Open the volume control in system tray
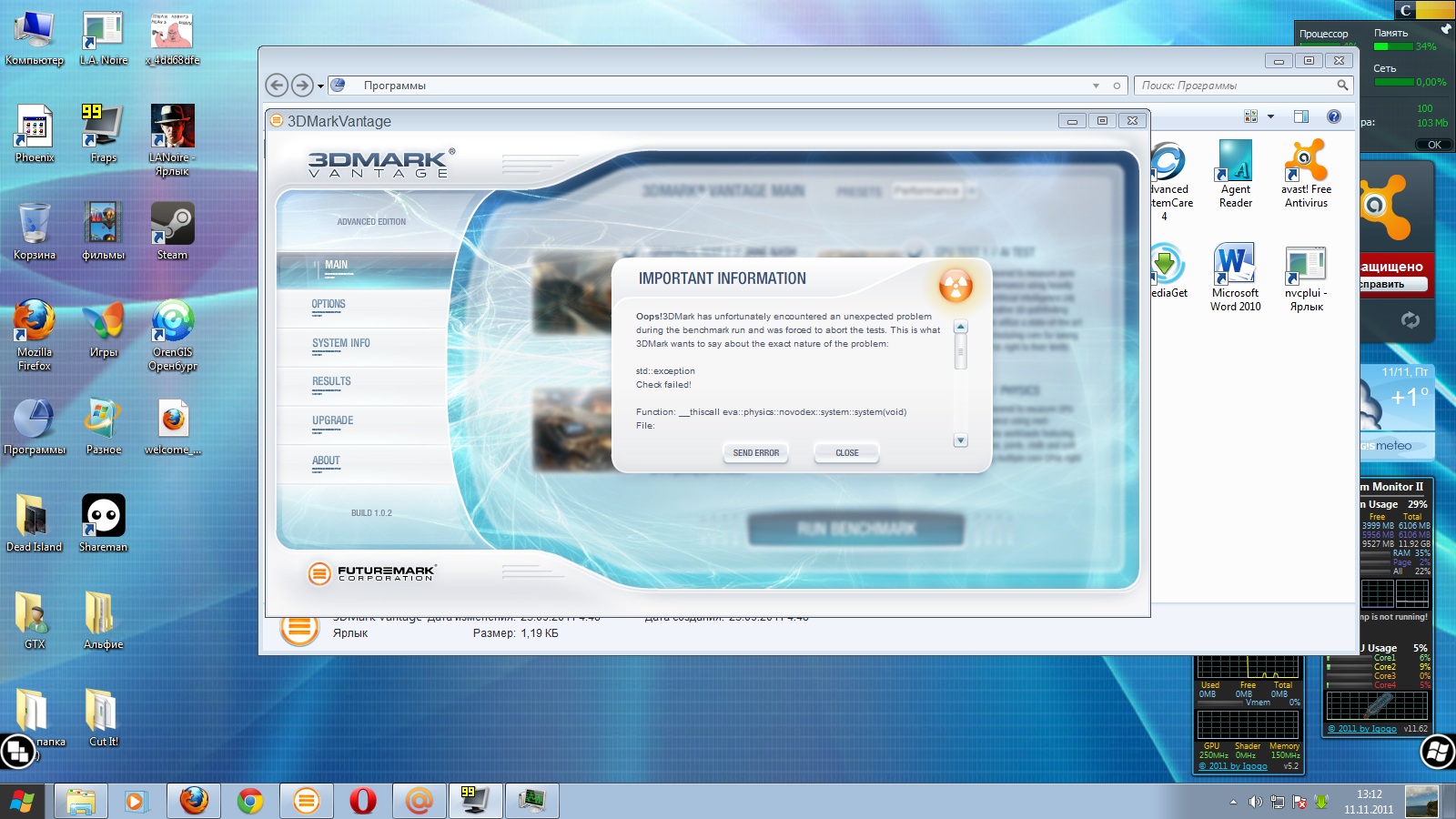Screen dimensions: 1456x819 (x=1256, y=802)
